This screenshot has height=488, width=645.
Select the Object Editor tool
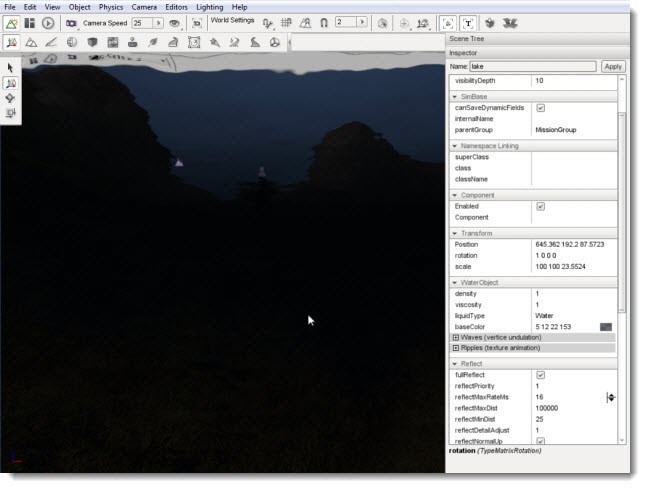pos(12,42)
